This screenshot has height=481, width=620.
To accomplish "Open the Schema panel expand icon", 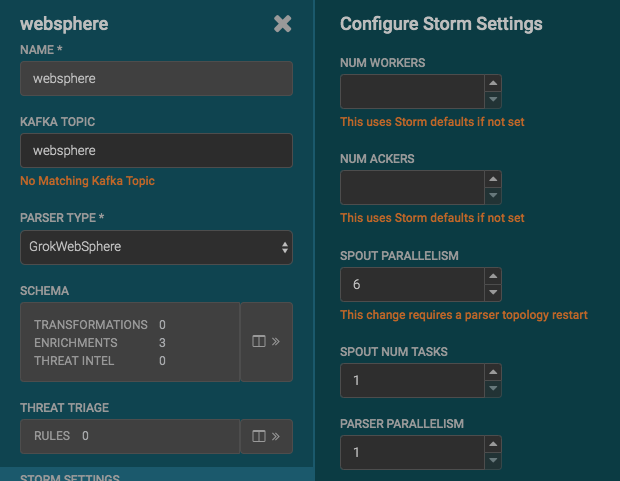I will pos(267,342).
